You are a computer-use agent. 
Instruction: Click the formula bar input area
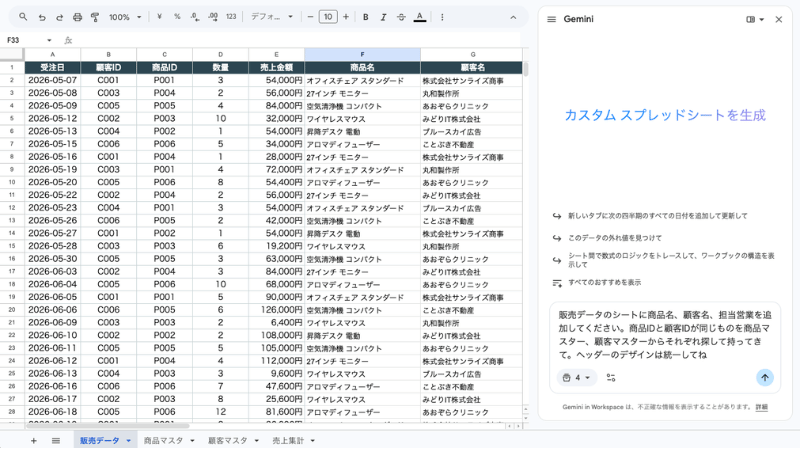point(296,40)
